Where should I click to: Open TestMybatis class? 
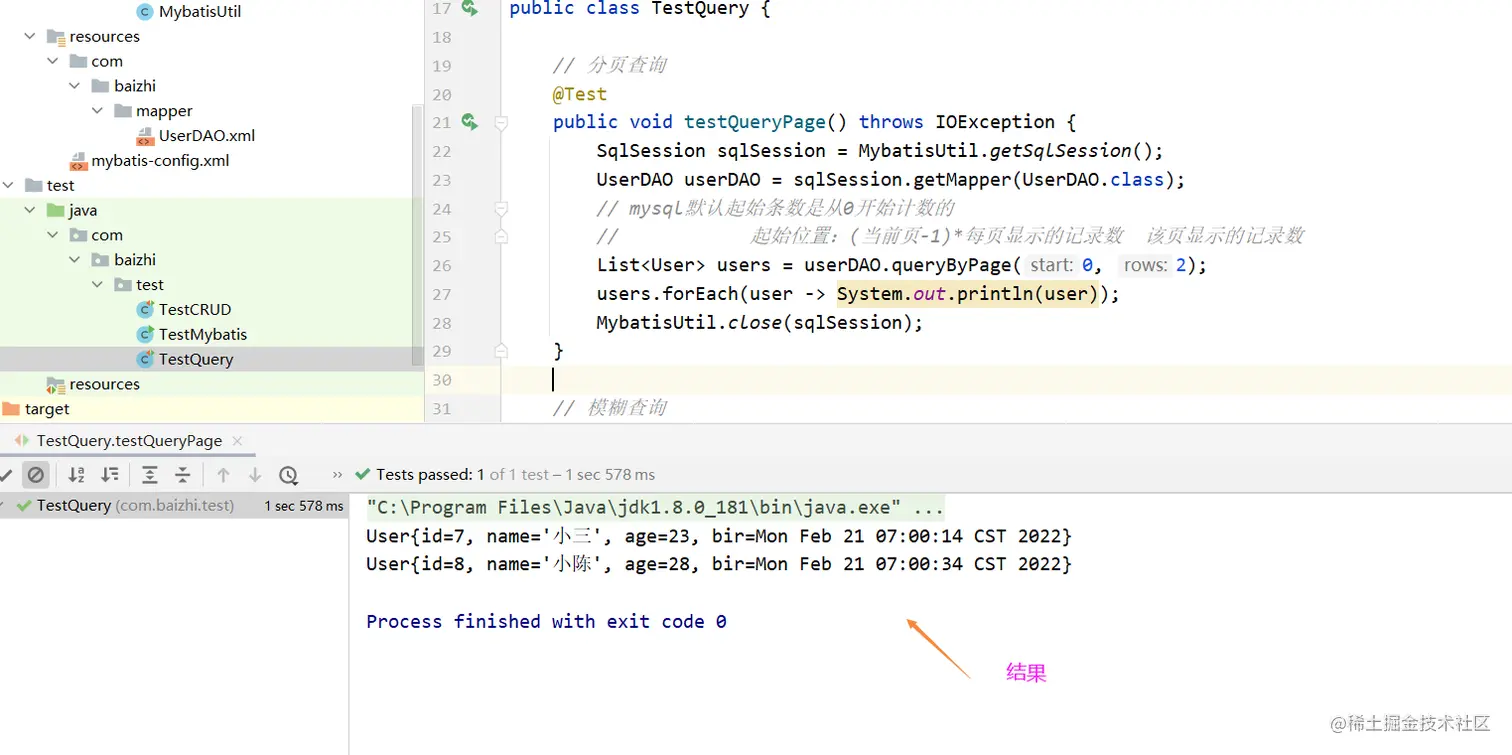pyautogui.click(x=203, y=335)
